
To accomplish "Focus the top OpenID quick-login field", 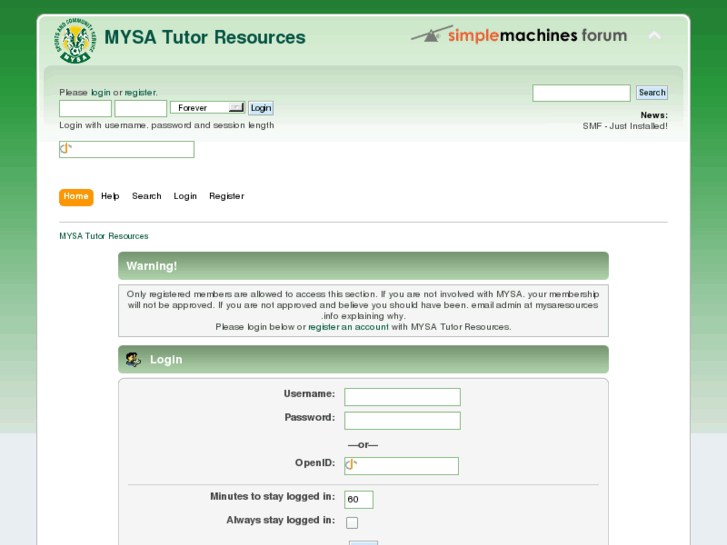I will point(127,149).
